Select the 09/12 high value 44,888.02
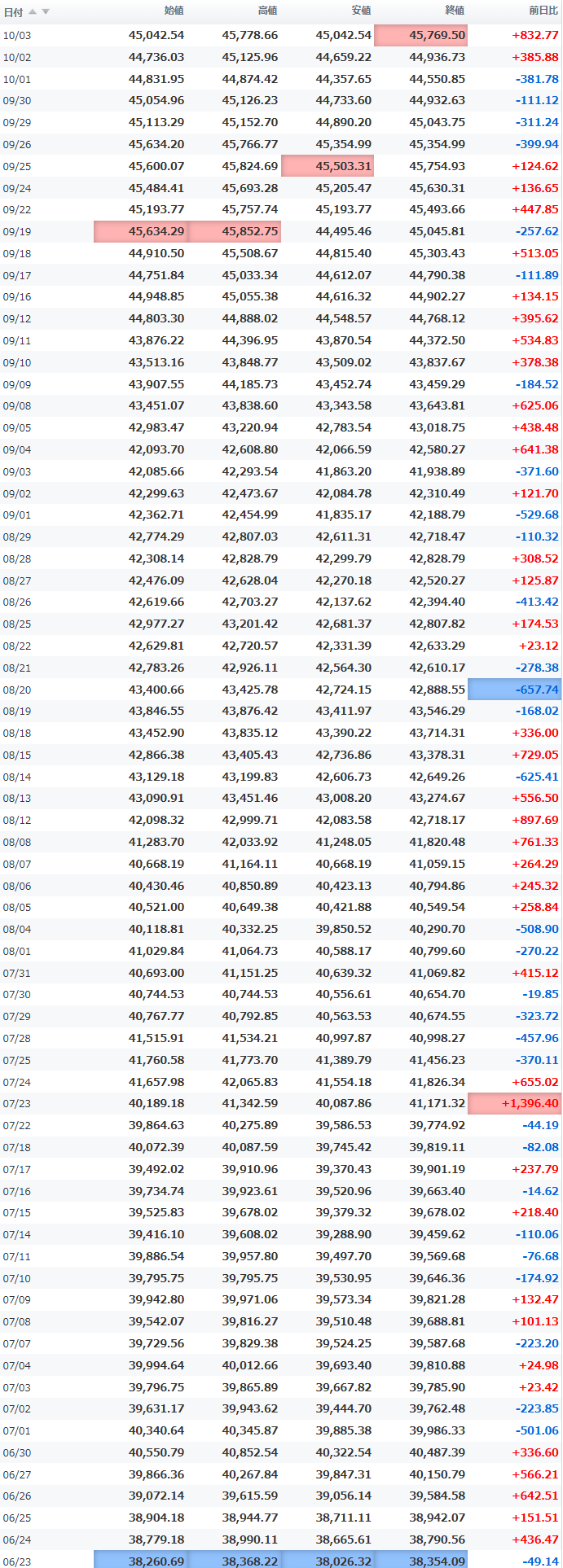The width and height of the screenshot is (563, 1568). [x=250, y=318]
